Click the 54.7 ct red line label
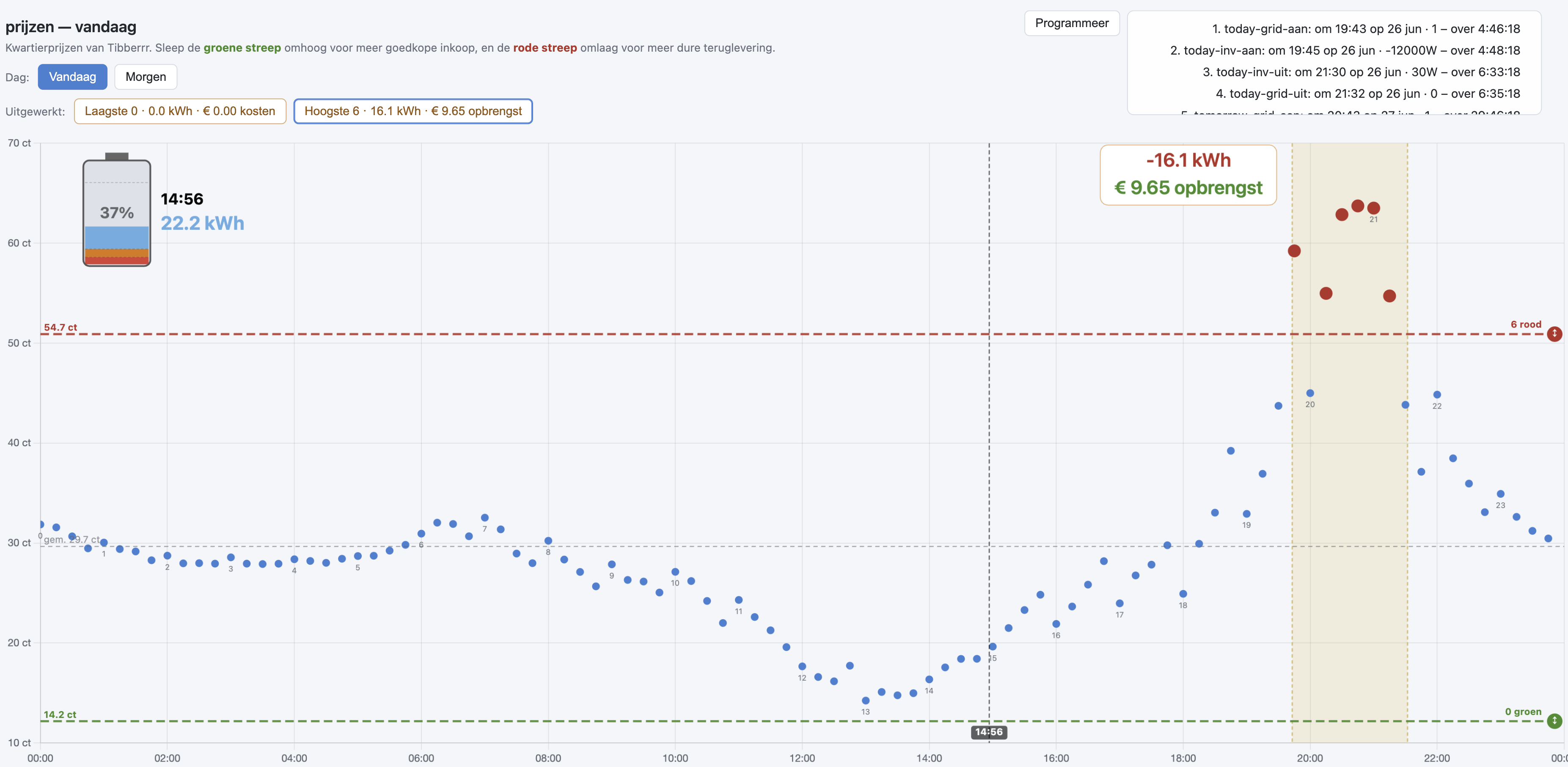The height and width of the screenshot is (767, 1568). 60,327
